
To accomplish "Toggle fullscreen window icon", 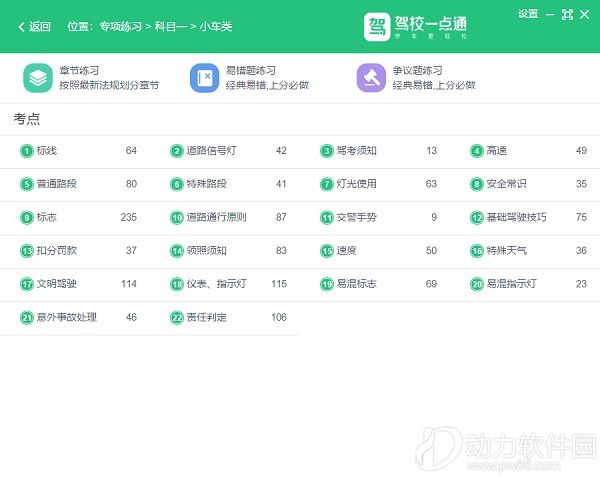I will point(567,15).
